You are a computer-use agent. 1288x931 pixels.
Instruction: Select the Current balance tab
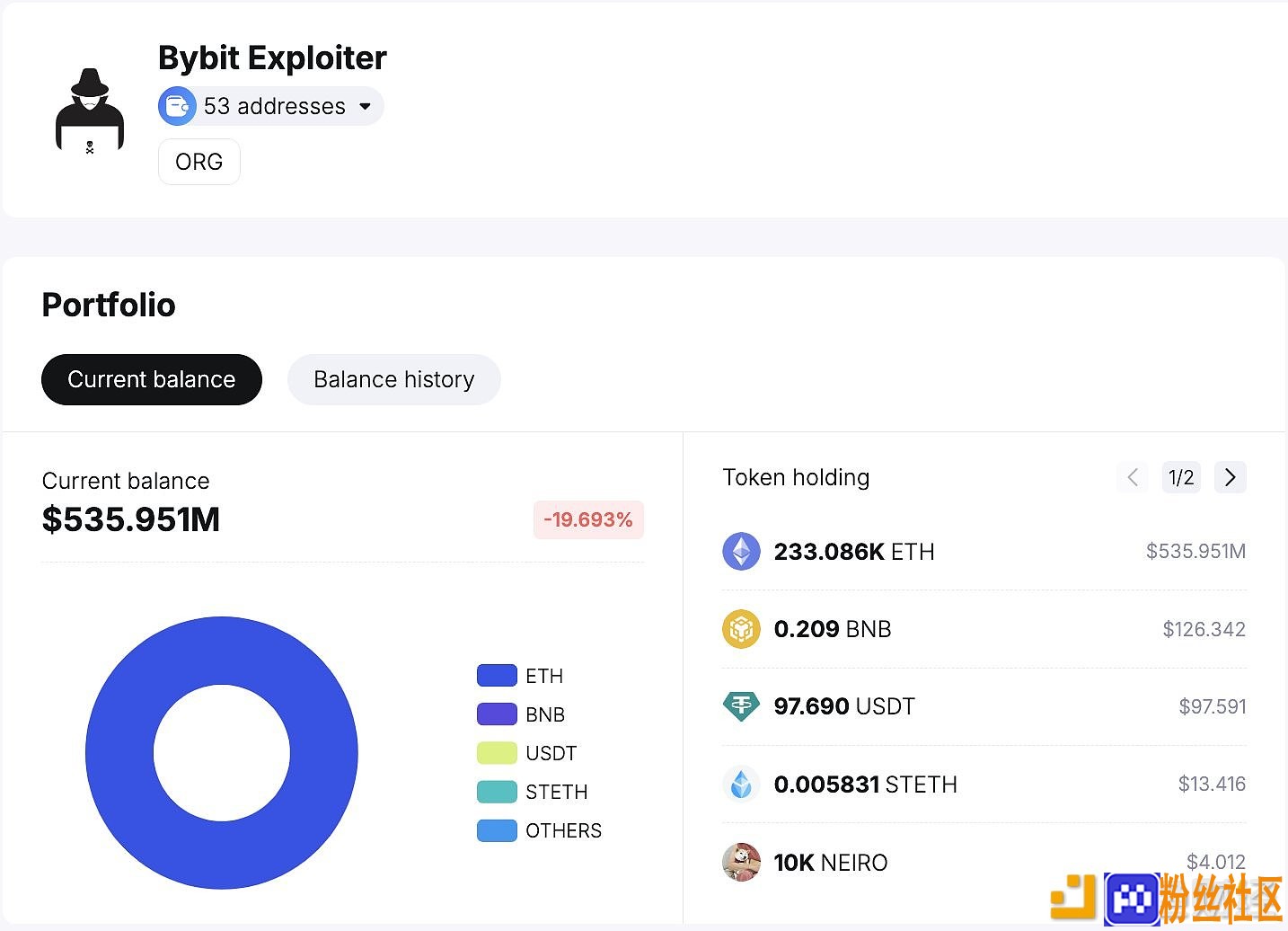[x=152, y=379]
